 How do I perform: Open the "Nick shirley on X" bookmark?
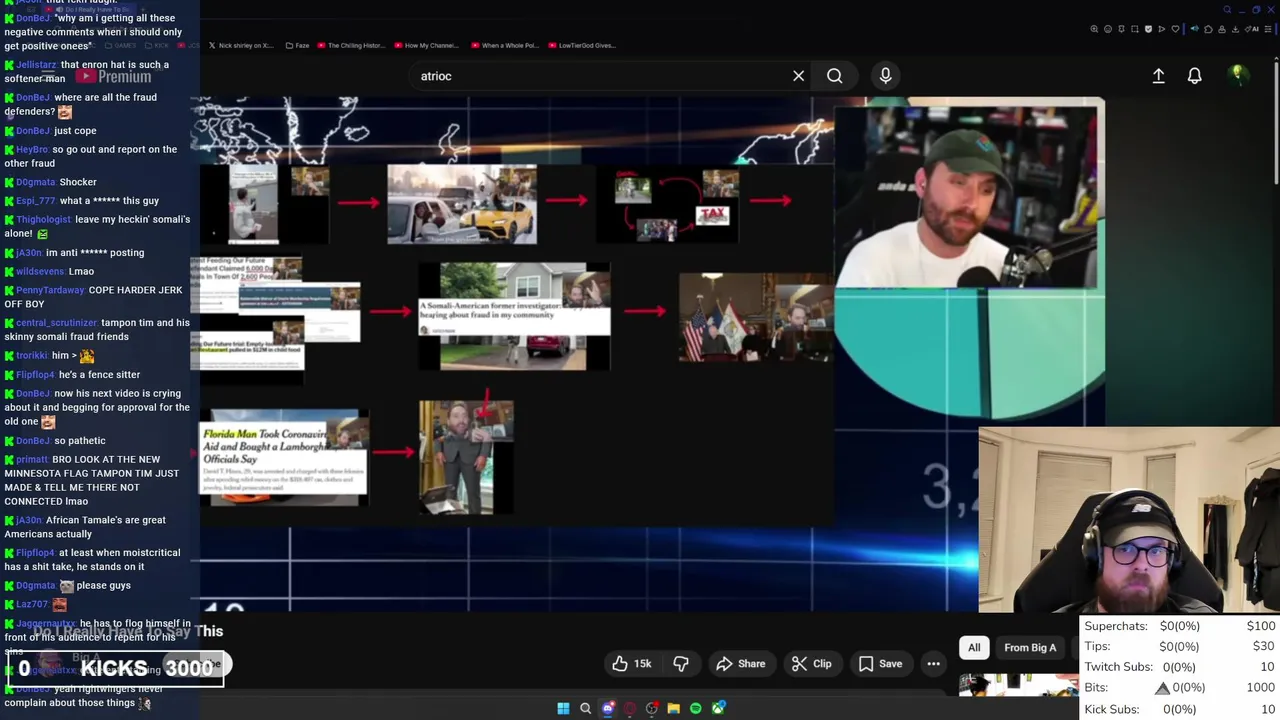240,45
